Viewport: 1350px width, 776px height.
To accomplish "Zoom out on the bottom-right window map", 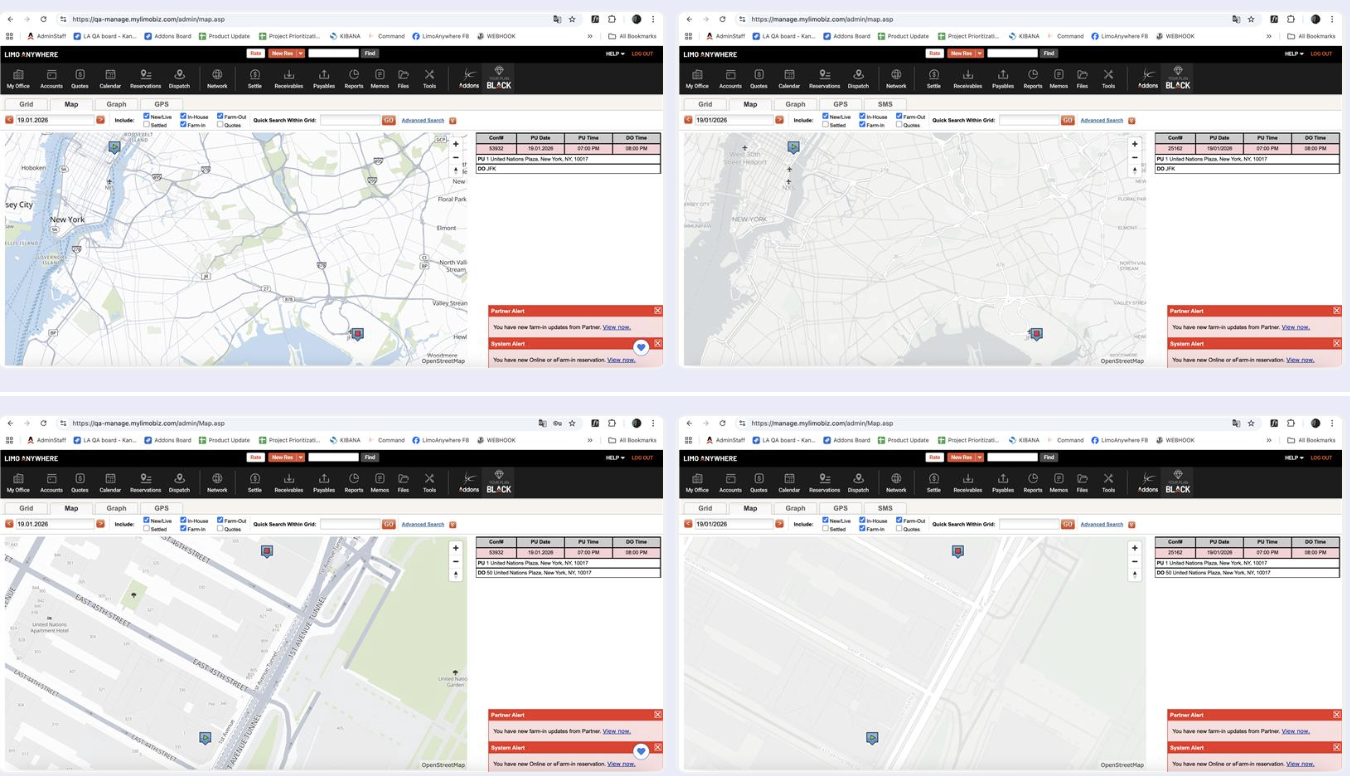I will pos(1135,561).
